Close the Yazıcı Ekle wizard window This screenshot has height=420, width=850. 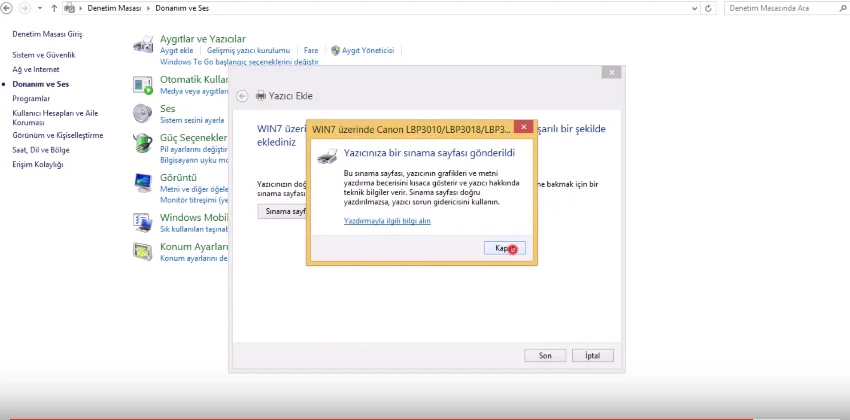(611, 73)
